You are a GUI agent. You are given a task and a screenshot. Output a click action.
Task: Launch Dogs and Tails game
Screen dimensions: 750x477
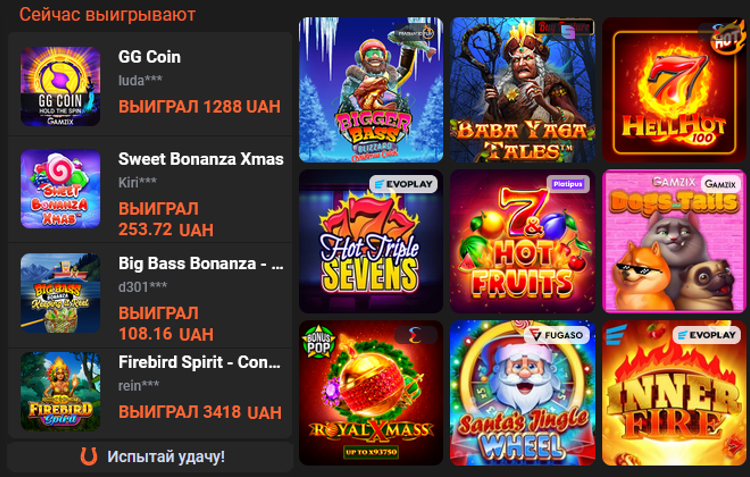pyautogui.click(x=674, y=241)
